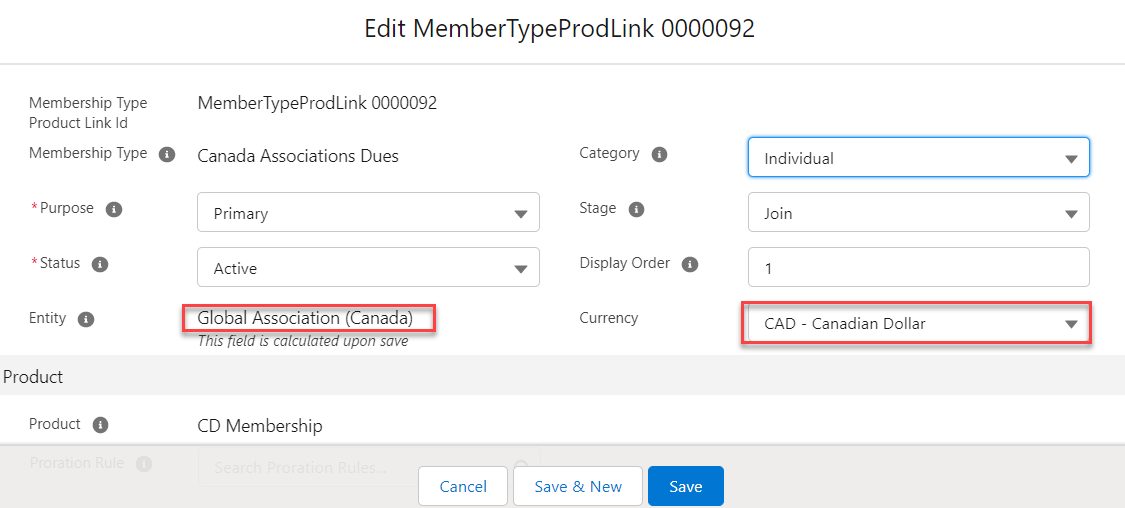Open the Category dropdown showing Individual
Viewport: 1125px width, 508px height.
coord(918,158)
